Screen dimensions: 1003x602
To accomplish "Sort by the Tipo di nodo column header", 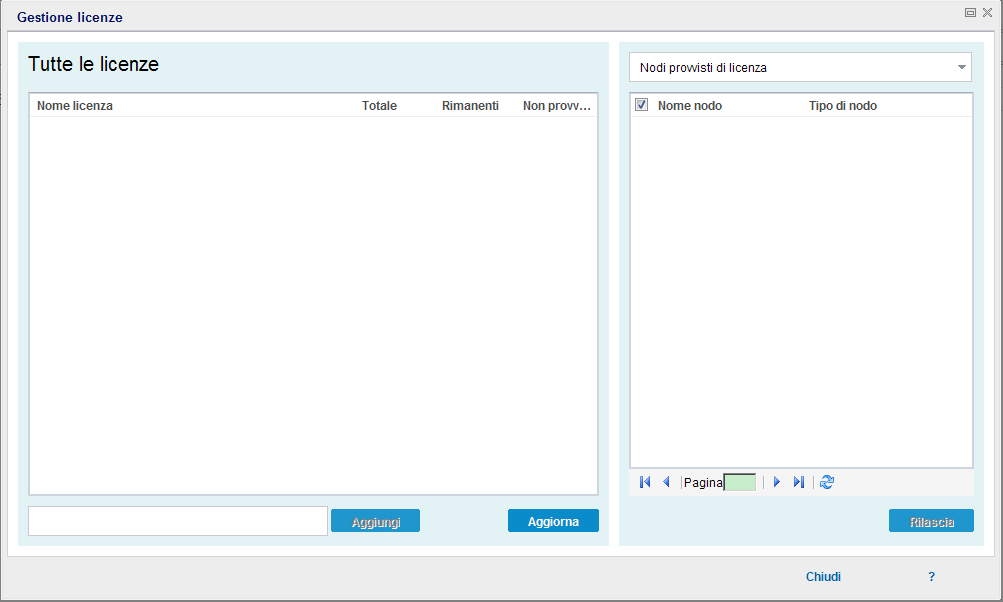I will 843,105.
